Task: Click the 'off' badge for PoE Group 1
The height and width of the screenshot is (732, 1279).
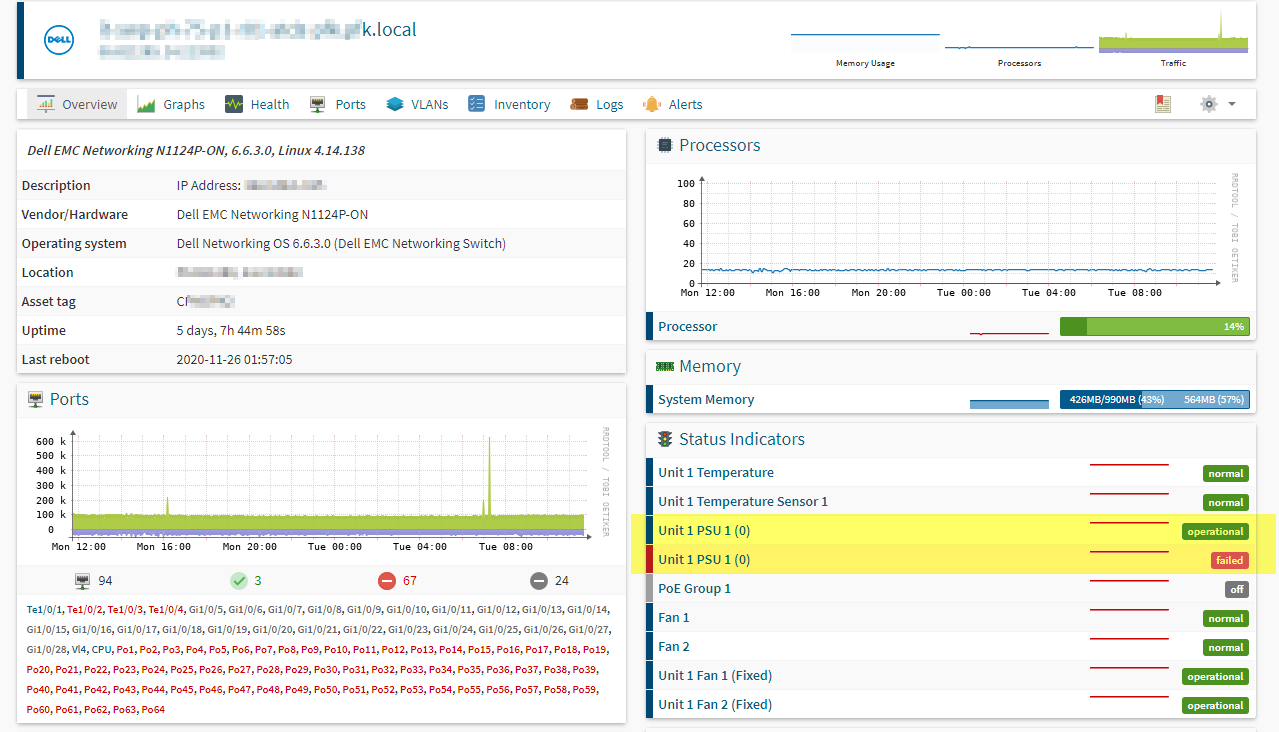Action: [x=1238, y=589]
